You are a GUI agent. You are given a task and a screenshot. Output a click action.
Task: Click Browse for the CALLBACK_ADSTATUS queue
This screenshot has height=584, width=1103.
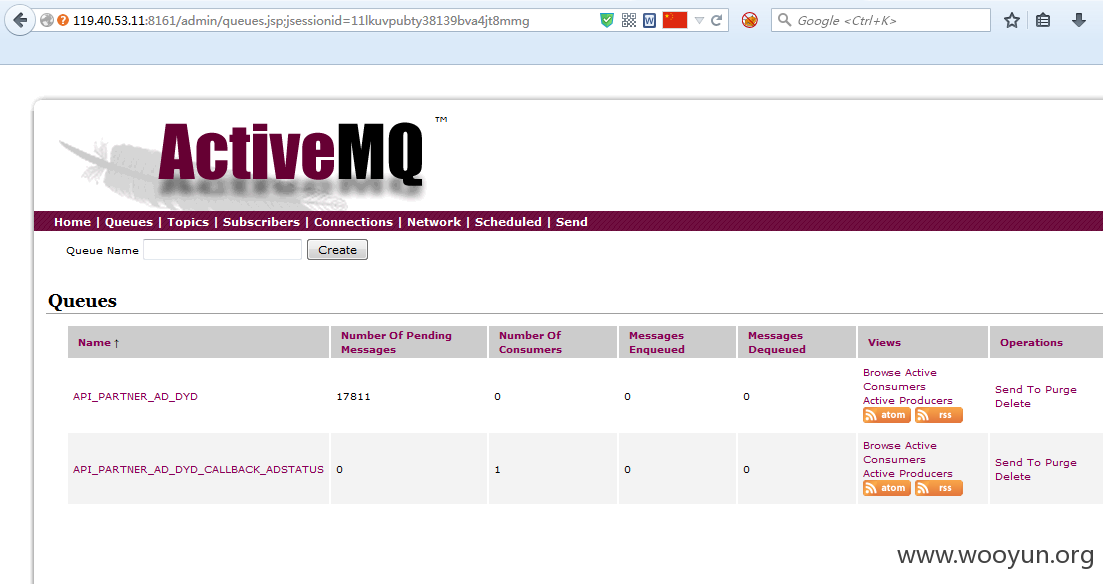881,446
